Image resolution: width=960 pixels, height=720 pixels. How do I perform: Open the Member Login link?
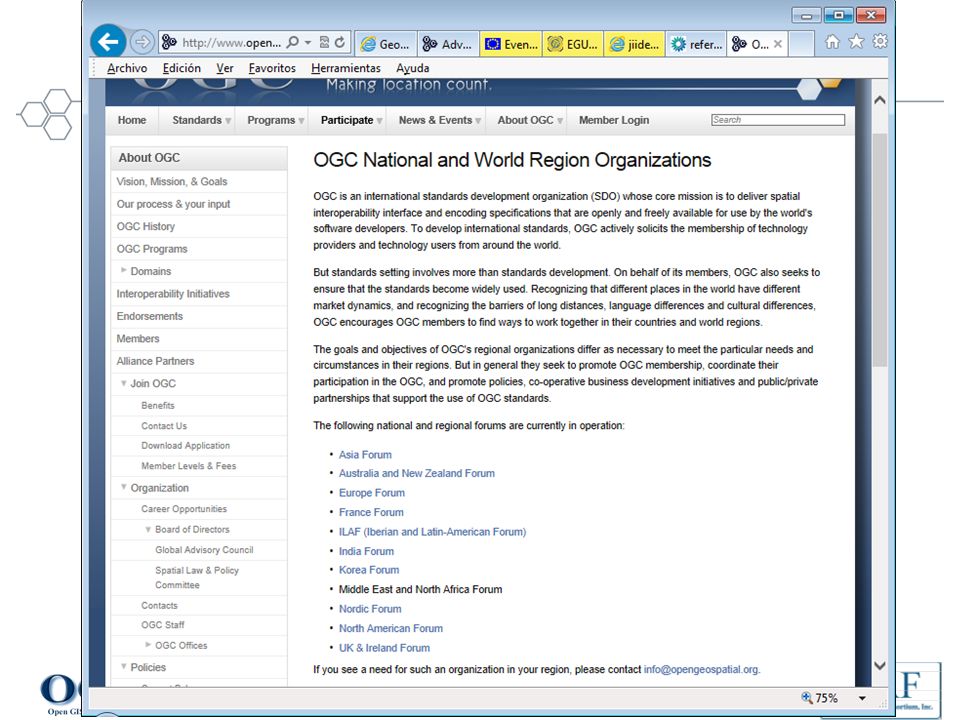(613, 120)
